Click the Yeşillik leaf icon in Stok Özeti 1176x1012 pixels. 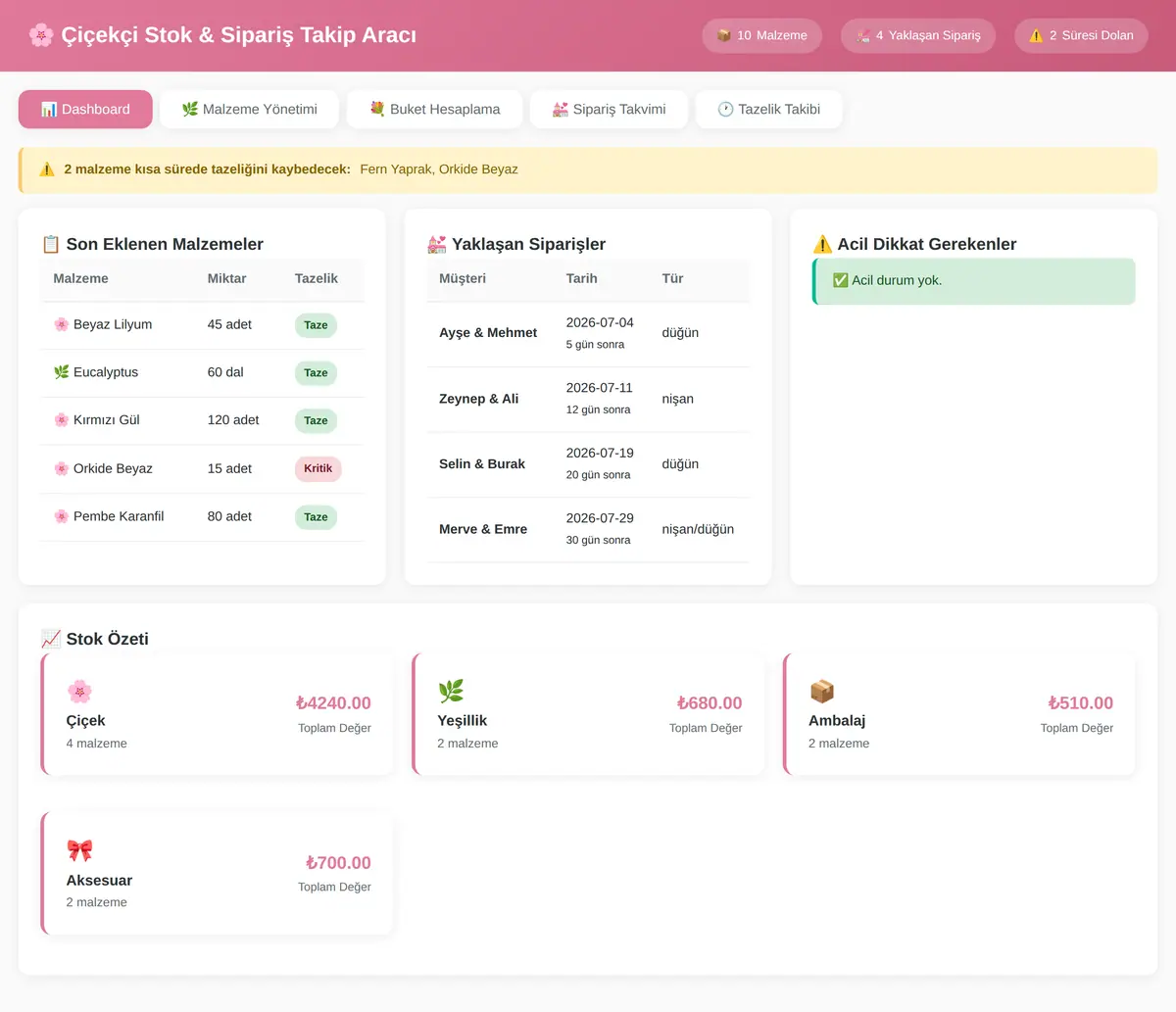point(451,691)
